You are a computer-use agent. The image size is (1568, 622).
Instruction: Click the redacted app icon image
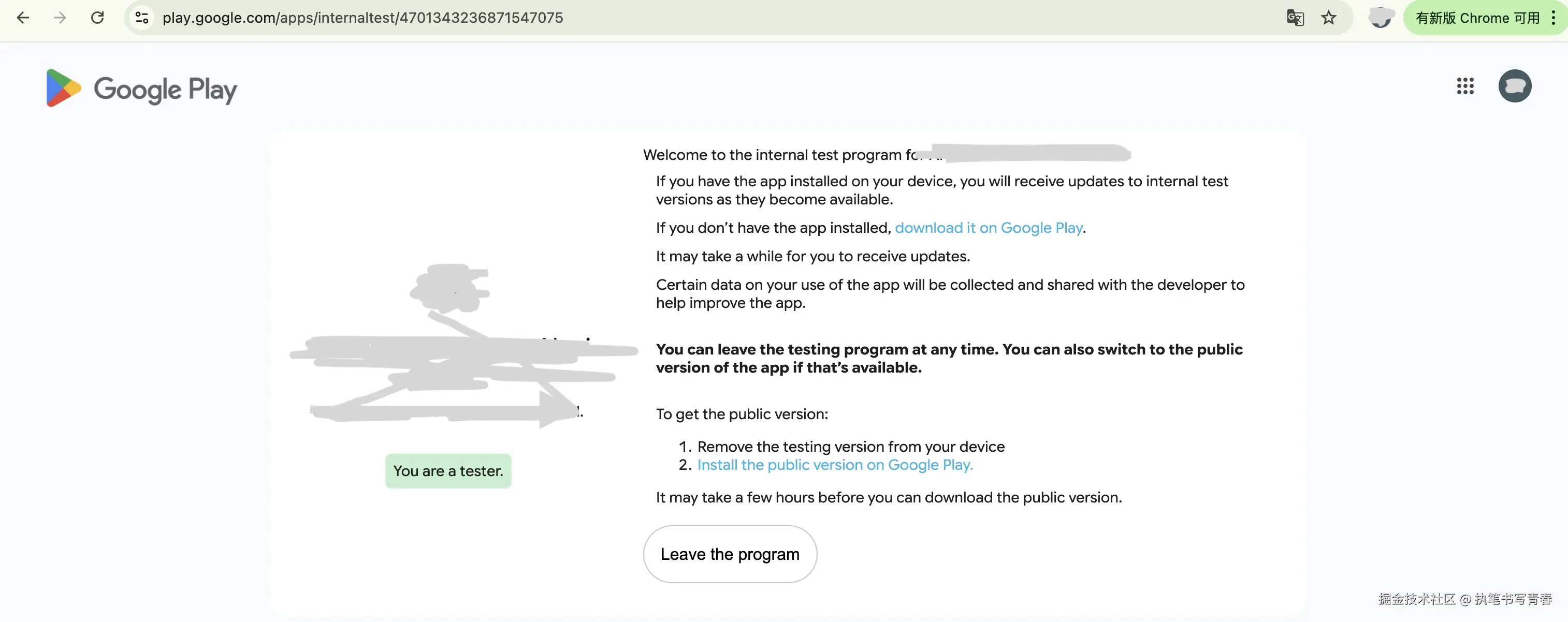point(451,289)
